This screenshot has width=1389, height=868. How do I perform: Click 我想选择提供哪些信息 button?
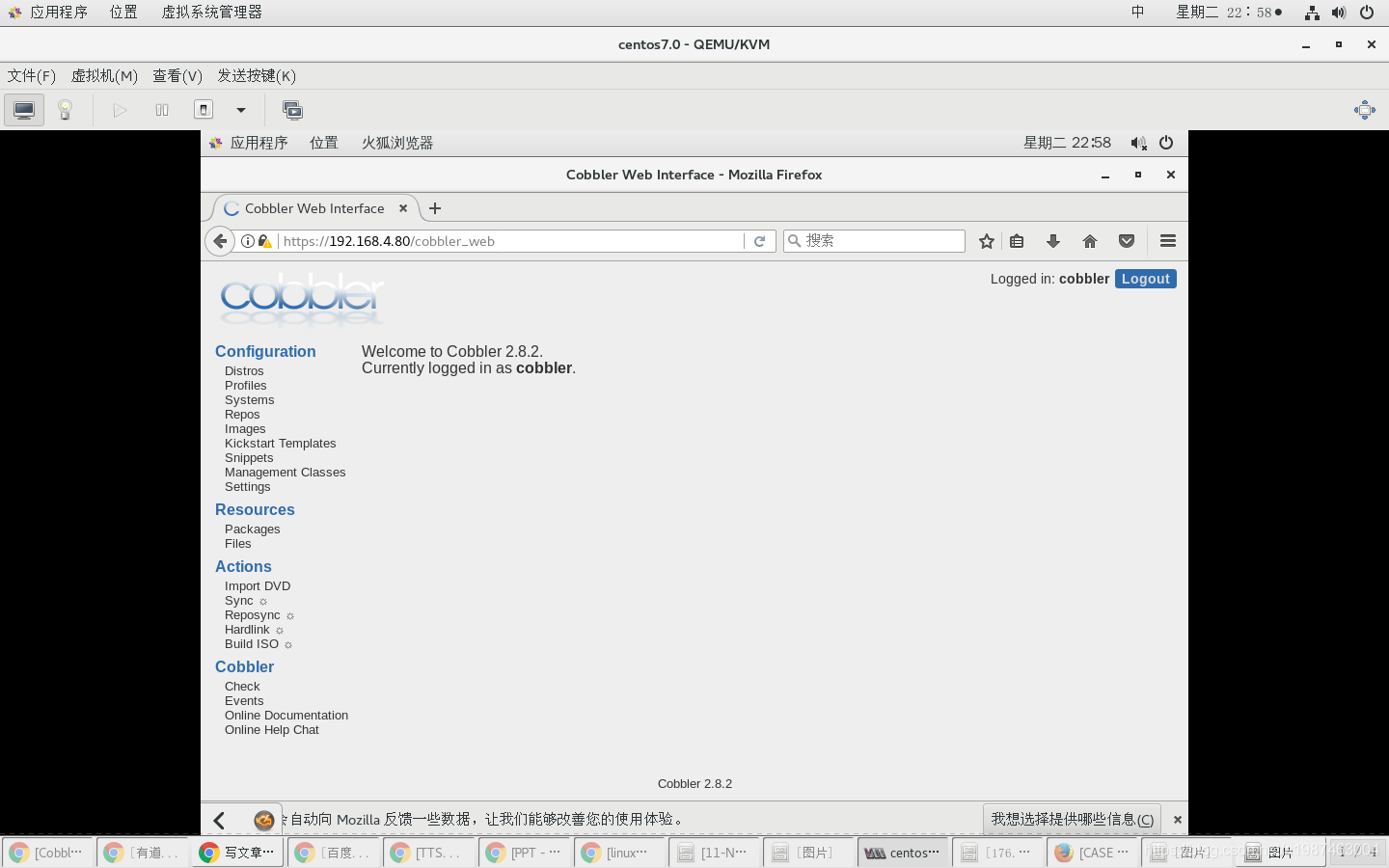coord(1073,819)
